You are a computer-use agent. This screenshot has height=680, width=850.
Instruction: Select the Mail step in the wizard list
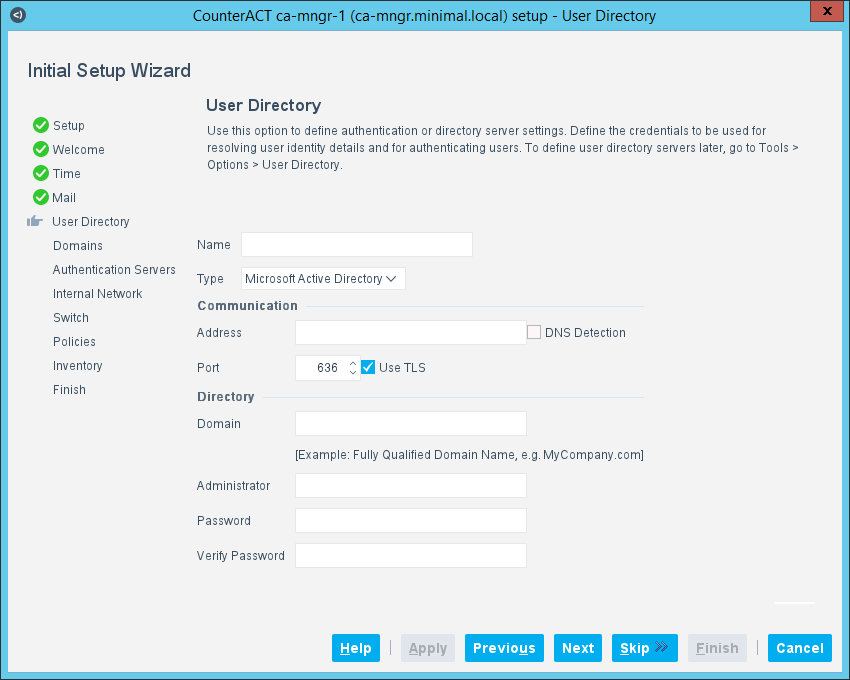pyautogui.click(x=64, y=198)
